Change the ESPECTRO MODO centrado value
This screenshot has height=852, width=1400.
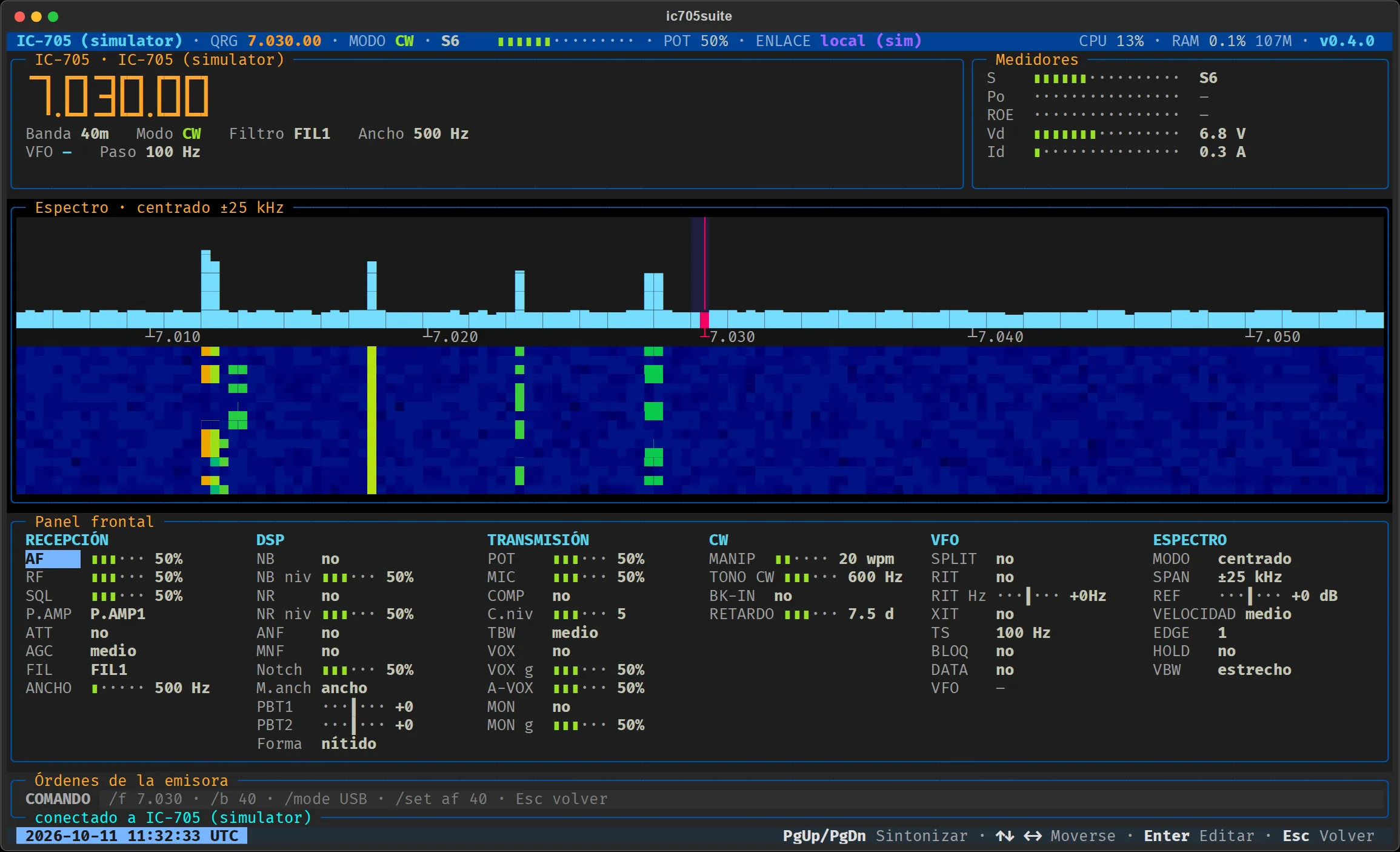pos(1255,558)
